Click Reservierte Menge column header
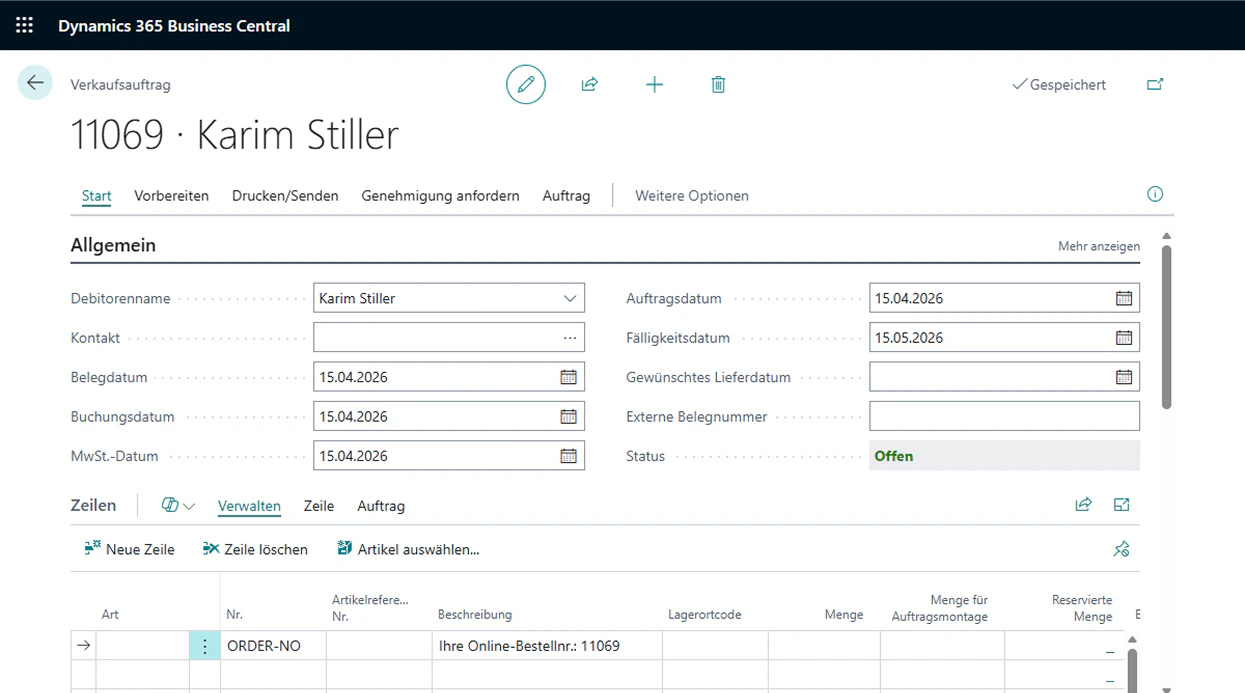This screenshot has width=1245, height=693. tap(1082, 608)
